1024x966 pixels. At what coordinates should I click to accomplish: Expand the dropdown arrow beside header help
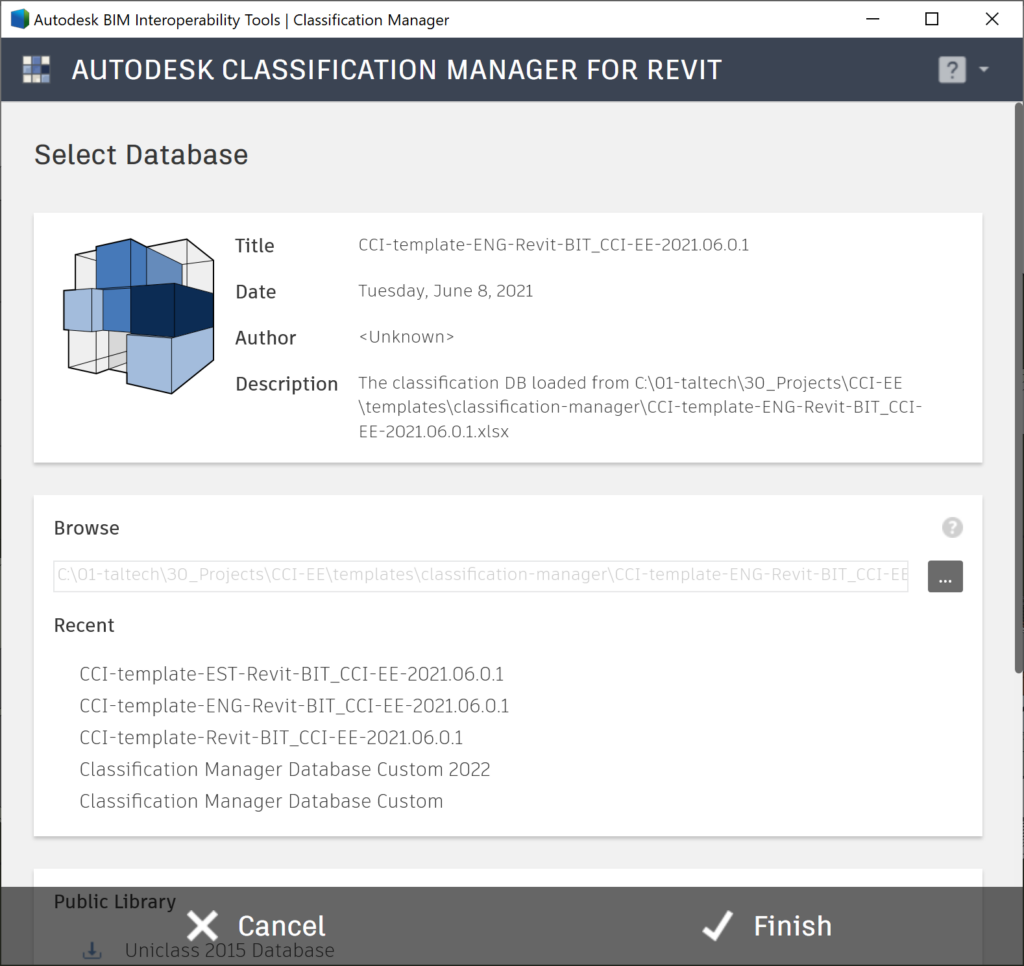984,69
